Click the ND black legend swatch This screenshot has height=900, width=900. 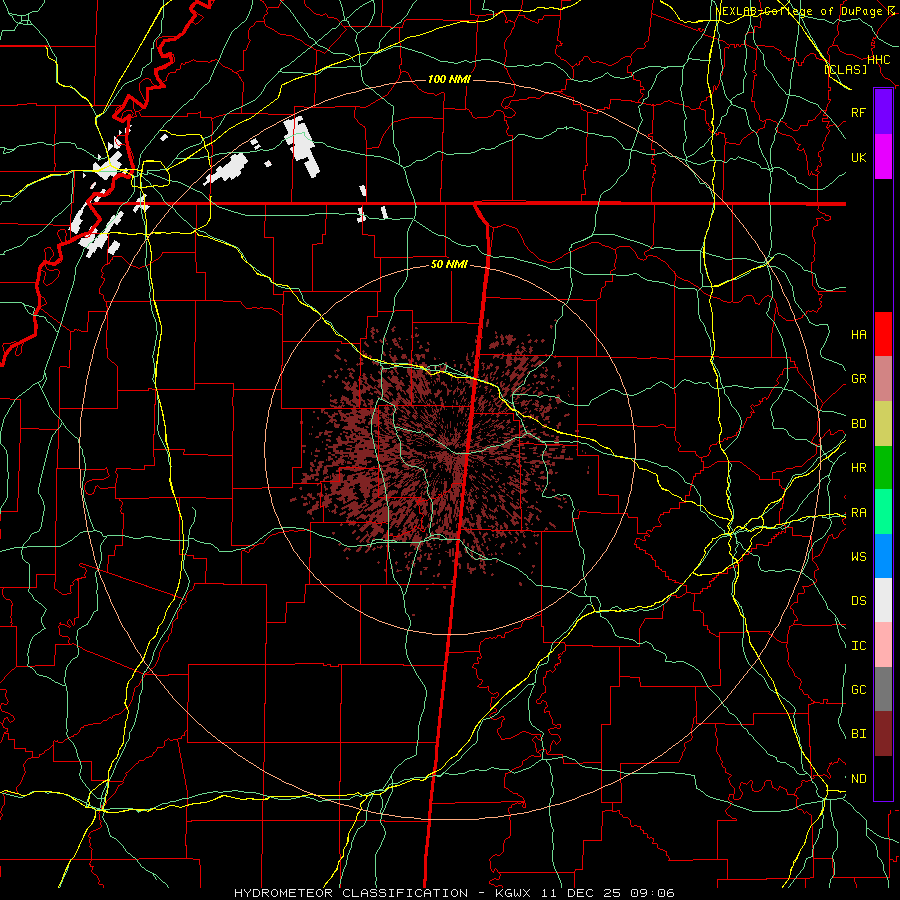pos(883,778)
